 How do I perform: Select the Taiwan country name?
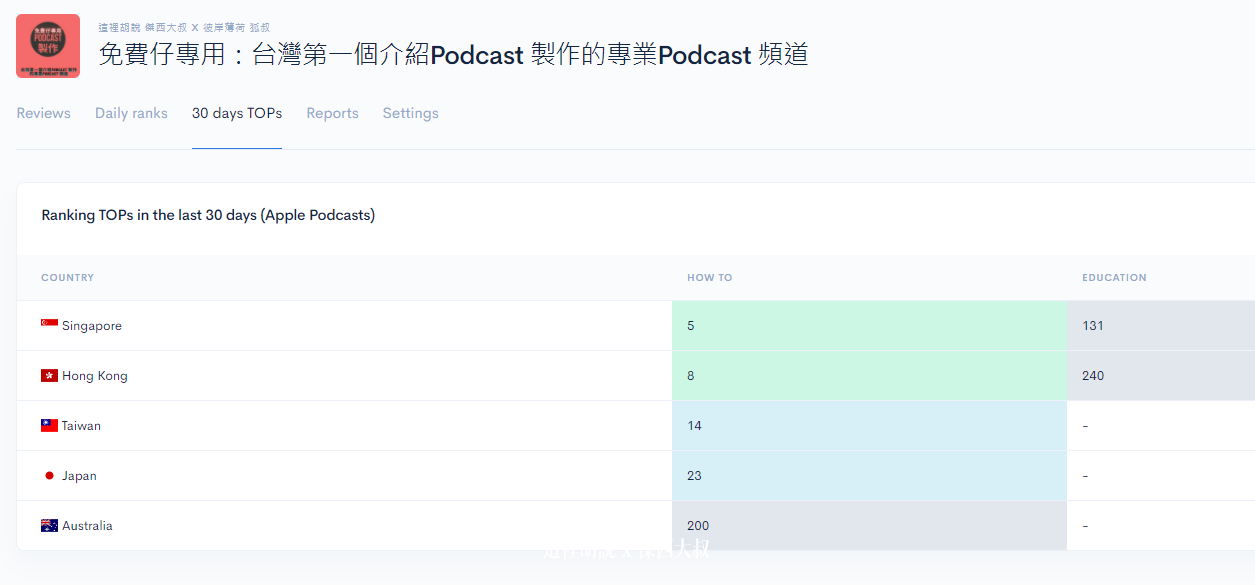(81, 426)
